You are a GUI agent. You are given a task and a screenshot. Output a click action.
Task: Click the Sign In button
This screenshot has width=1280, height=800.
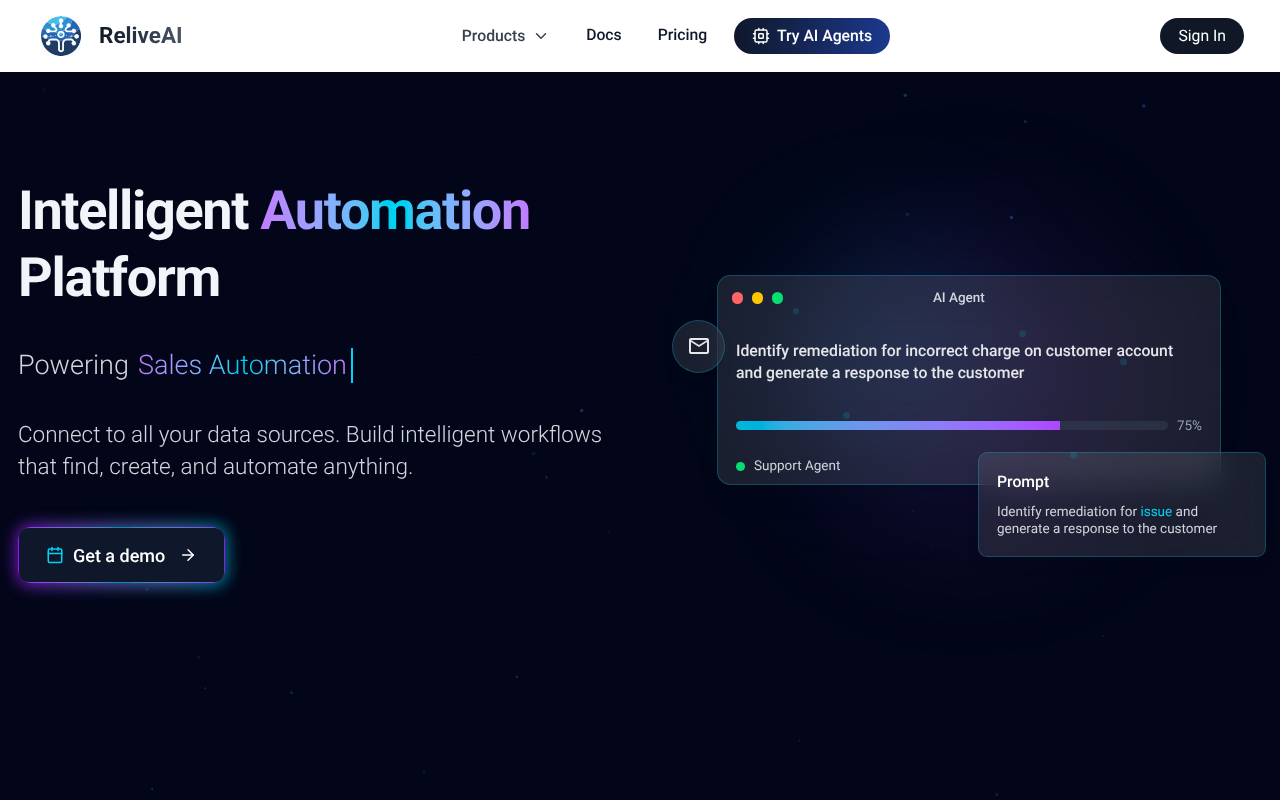pyautogui.click(x=1201, y=35)
